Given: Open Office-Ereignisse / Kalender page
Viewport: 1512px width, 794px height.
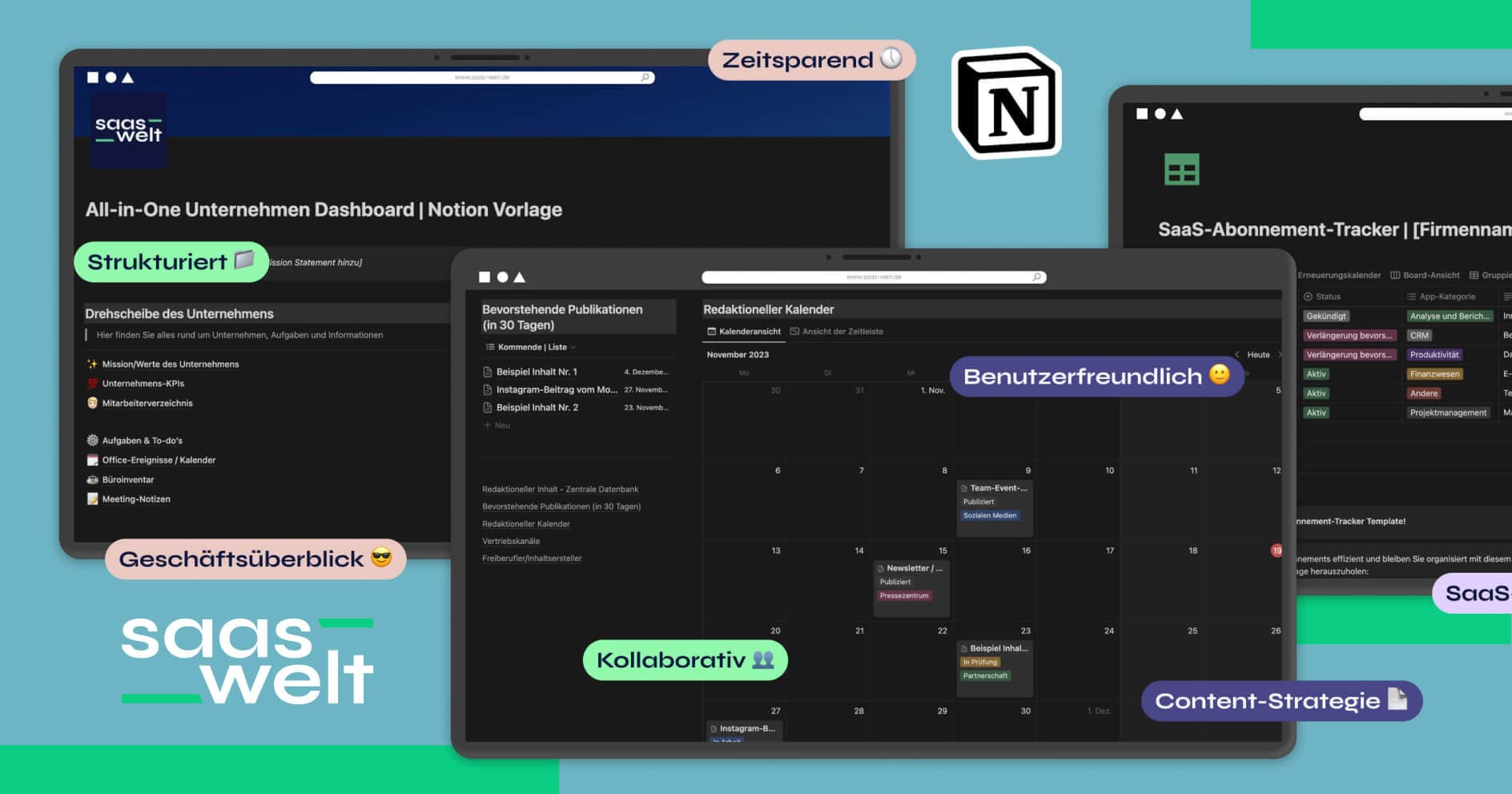Looking at the screenshot, I should coord(158,460).
